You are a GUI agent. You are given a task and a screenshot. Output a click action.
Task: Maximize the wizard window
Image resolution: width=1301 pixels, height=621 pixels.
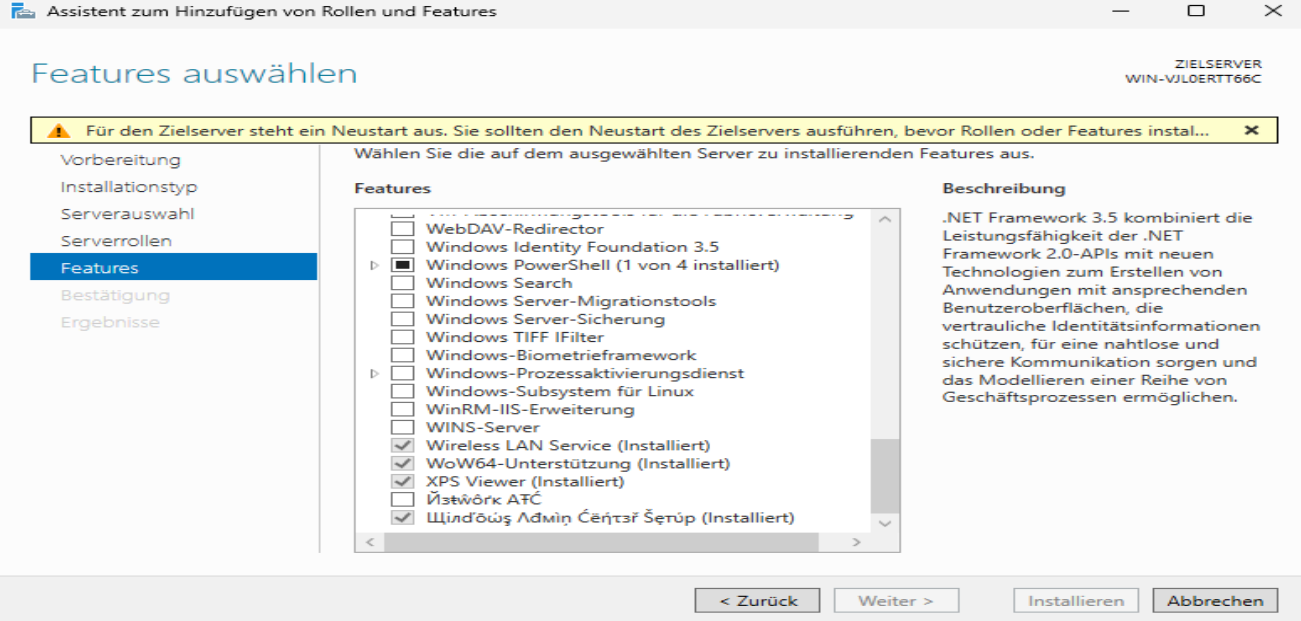pyautogui.click(x=1196, y=12)
